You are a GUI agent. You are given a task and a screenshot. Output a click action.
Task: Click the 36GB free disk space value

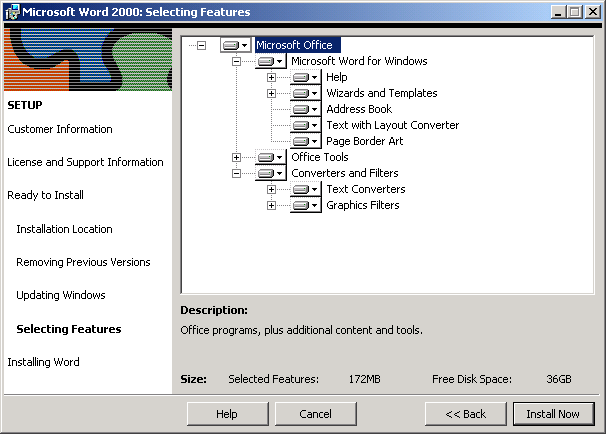click(559, 379)
